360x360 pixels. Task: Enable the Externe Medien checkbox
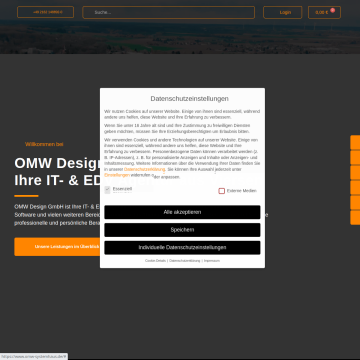pyautogui.click(x=222, y=191)
